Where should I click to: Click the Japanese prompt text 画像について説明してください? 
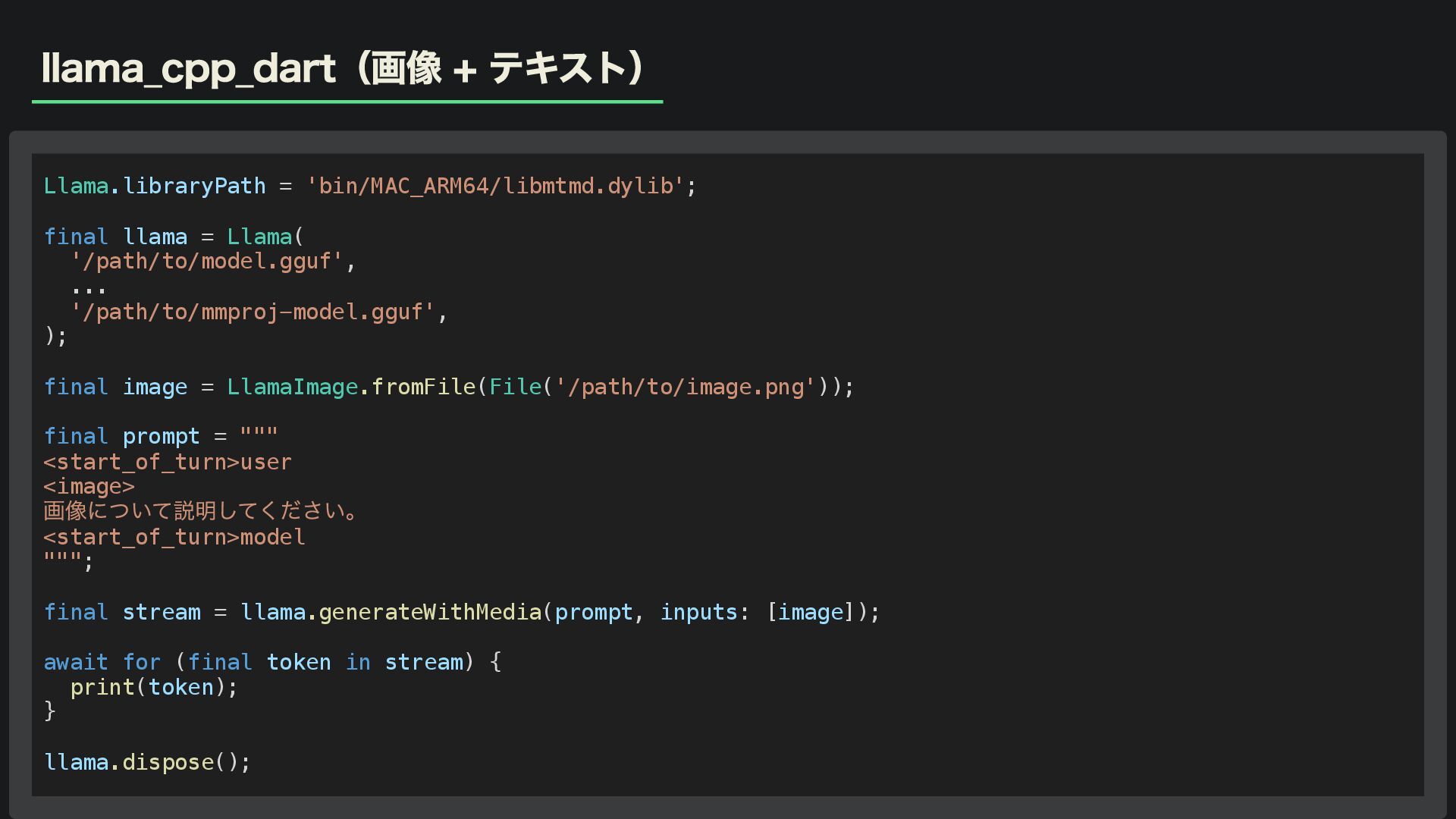pyautogui.click(x=200, y=511)
